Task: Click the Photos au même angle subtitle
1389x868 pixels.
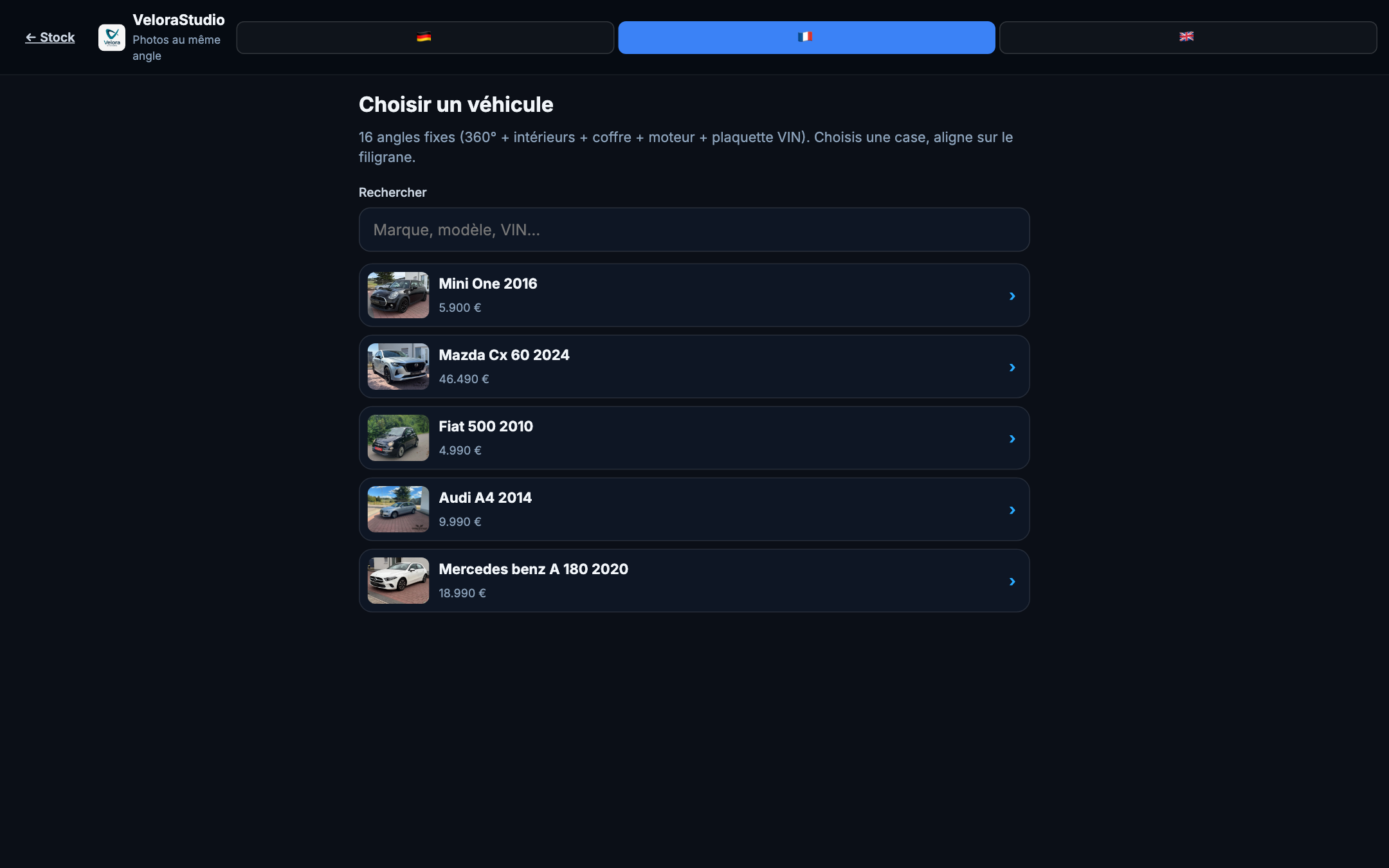Action: [x=177, y=48]
